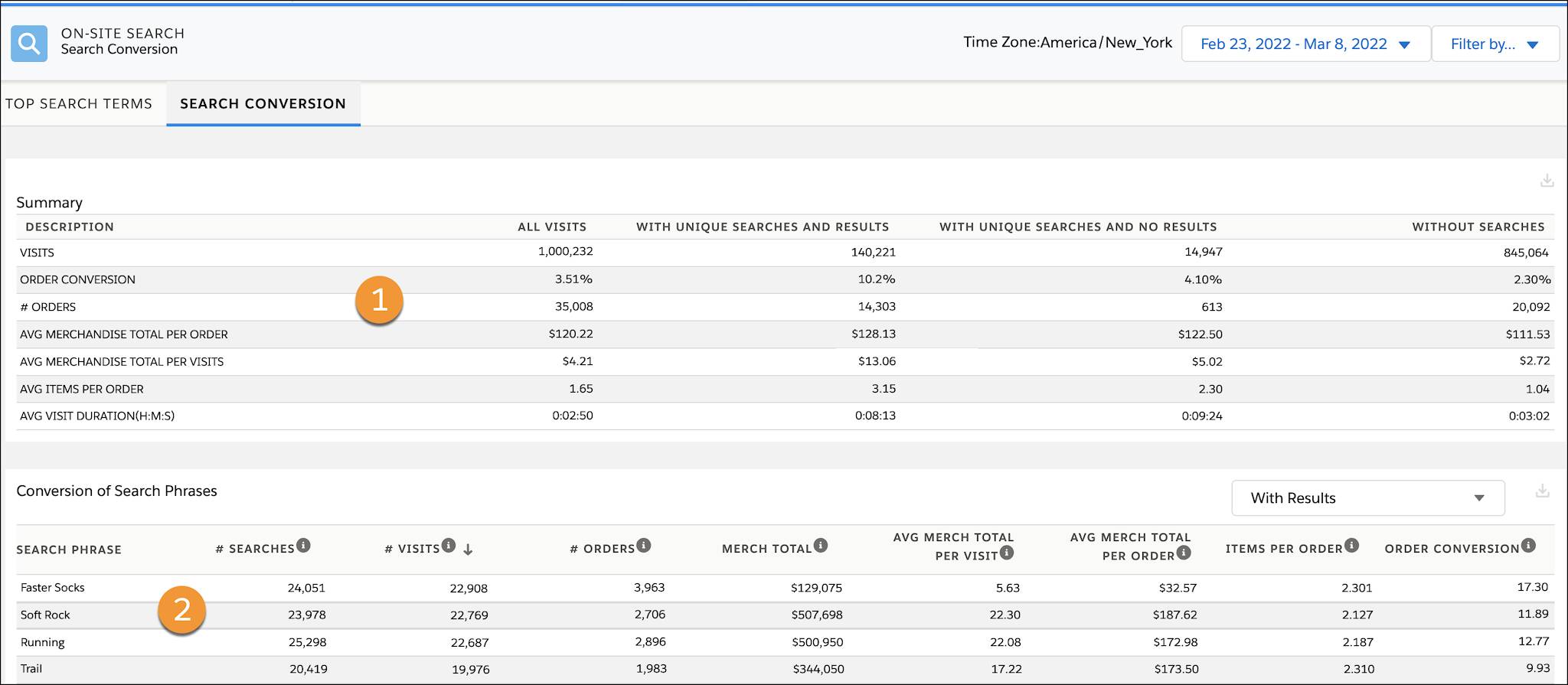This screenshot has width=1568, height=685.
Task: Show info for Merch Total column
Action: [821, 545]
